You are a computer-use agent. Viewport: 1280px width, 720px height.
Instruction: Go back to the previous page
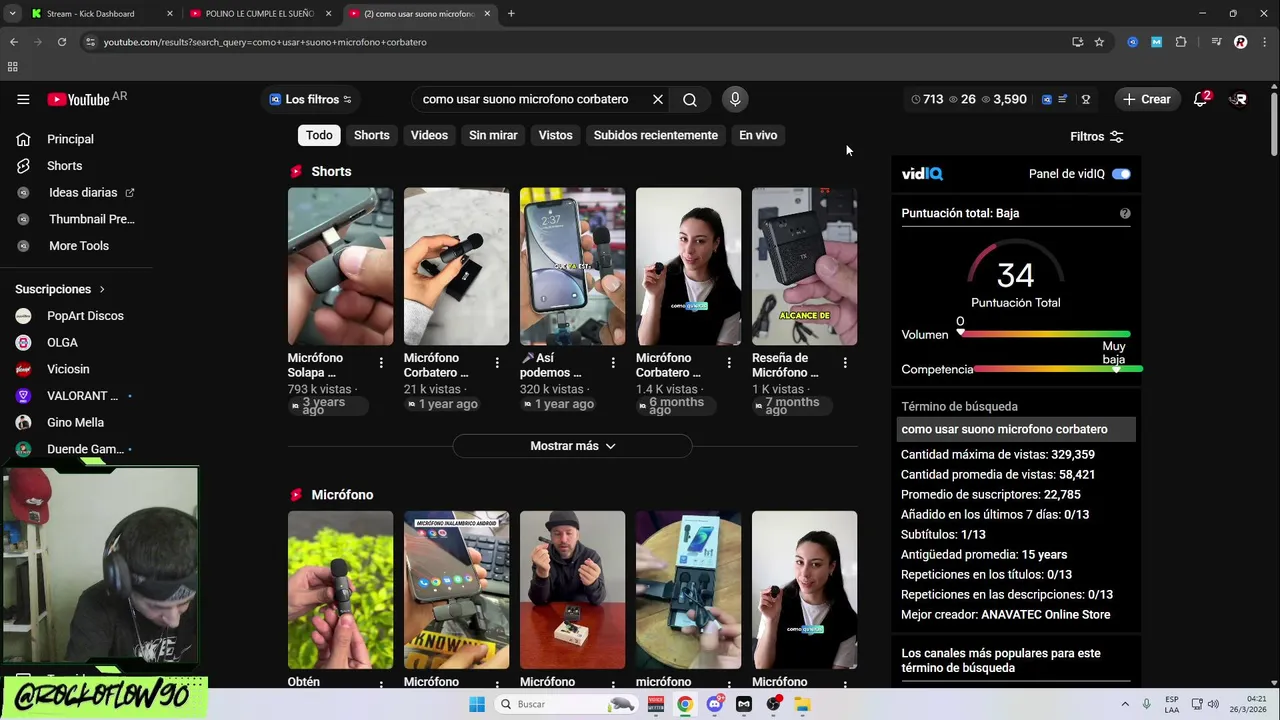(x=14, y=42)
